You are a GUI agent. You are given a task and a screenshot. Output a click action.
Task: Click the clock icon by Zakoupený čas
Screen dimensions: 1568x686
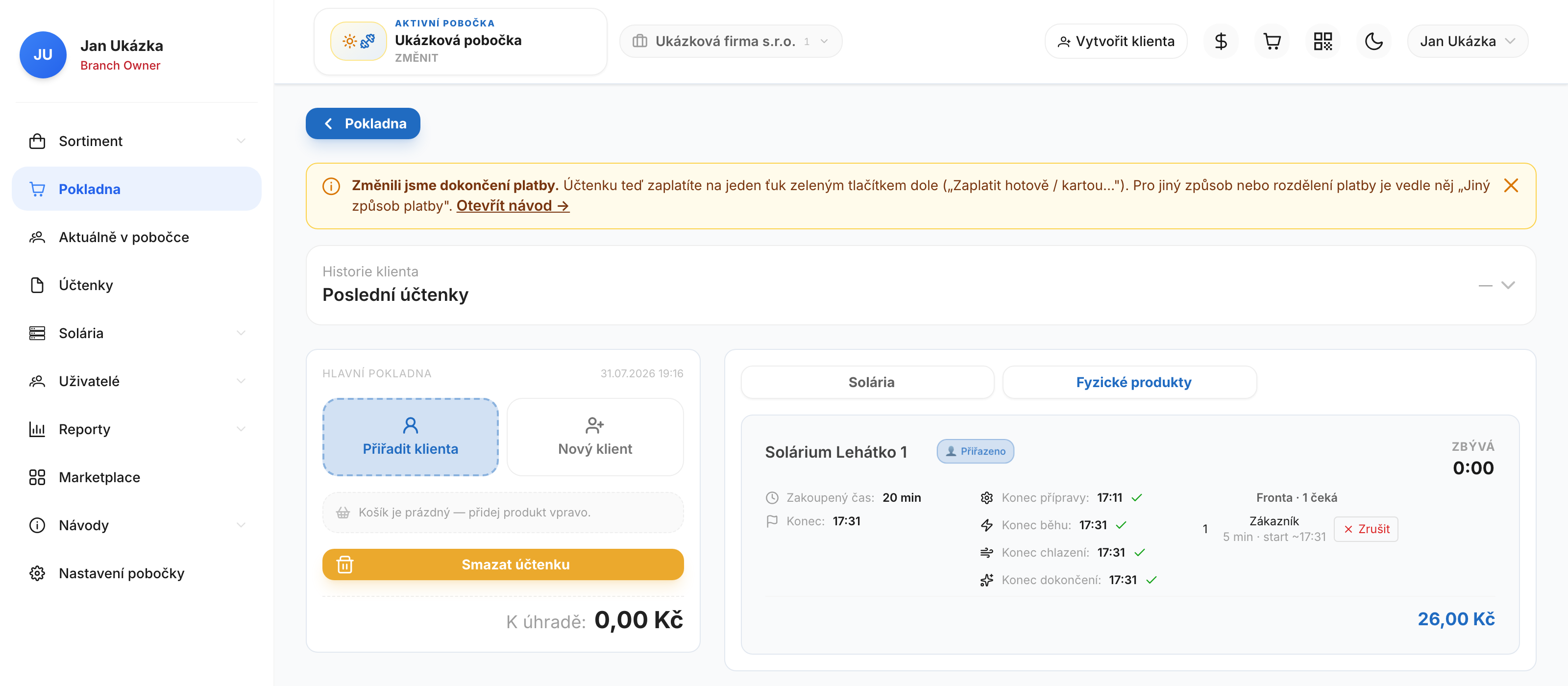[x=772, y=498]
